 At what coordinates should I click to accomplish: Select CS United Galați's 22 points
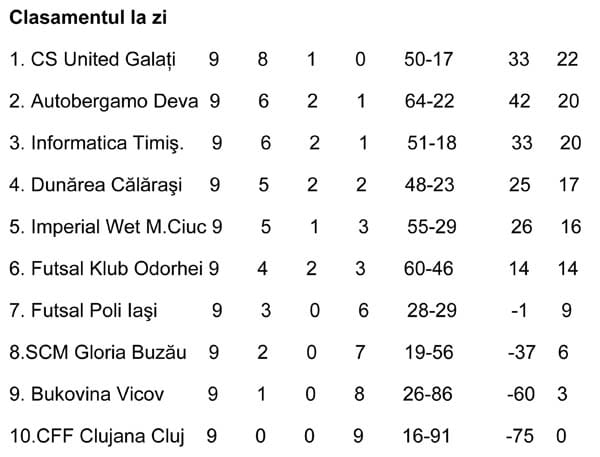pos(567,59)
